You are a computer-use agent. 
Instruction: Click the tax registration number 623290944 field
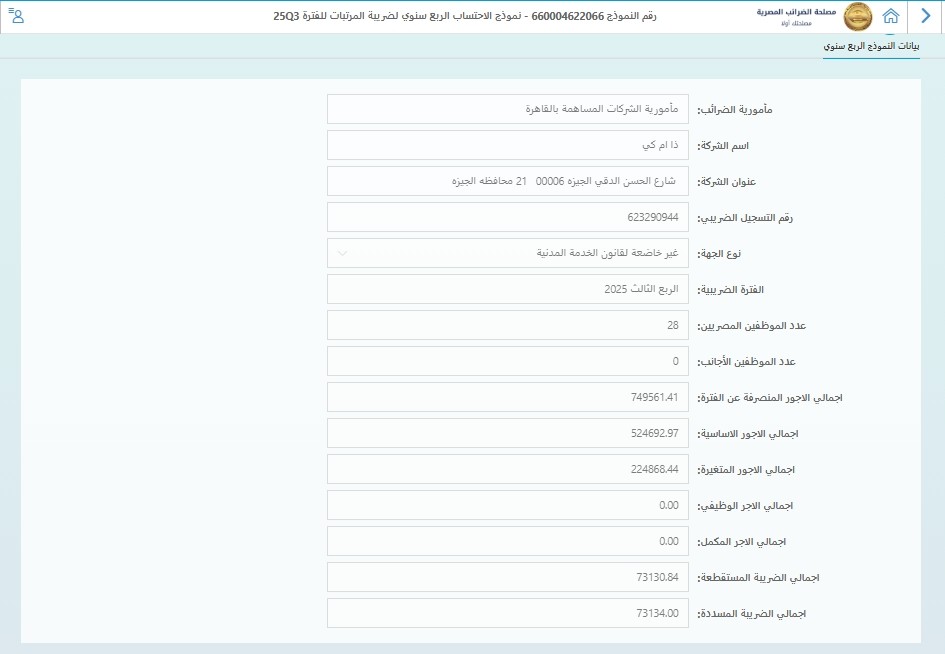click(x=507, y=217)
